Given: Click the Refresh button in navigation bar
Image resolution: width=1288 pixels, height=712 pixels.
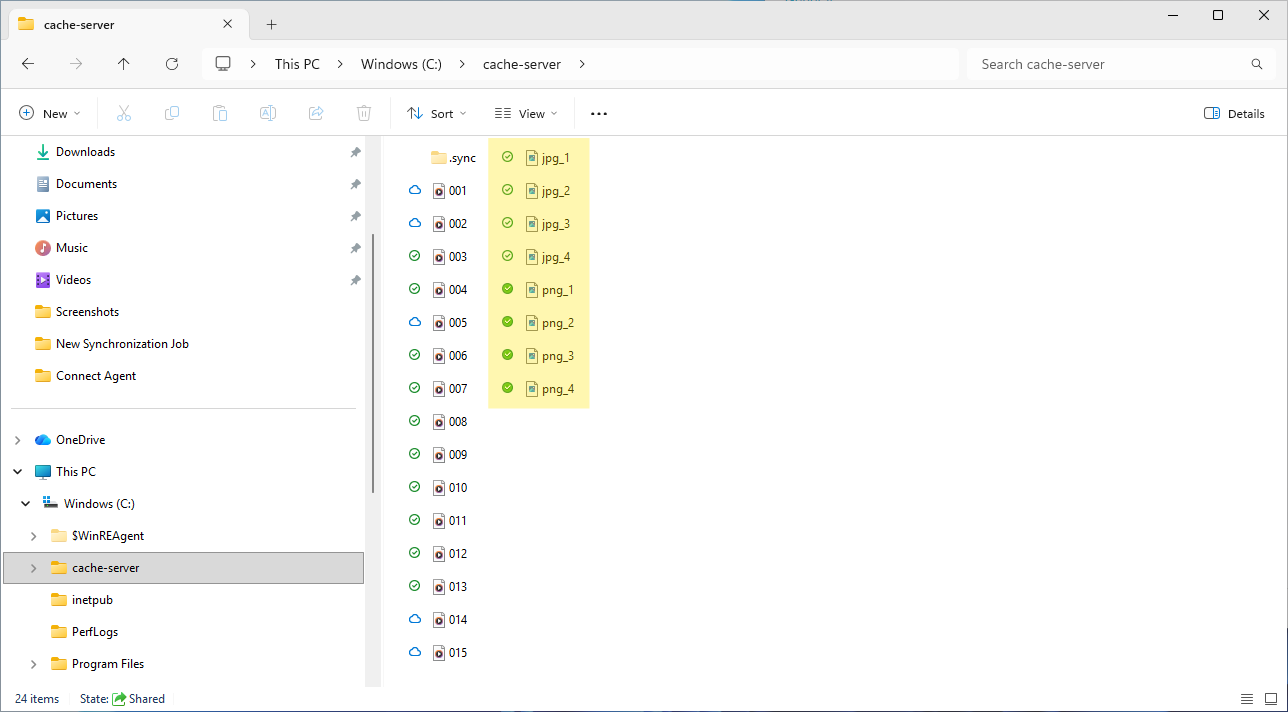Looking at the screenshot, I should pos(172,64).
